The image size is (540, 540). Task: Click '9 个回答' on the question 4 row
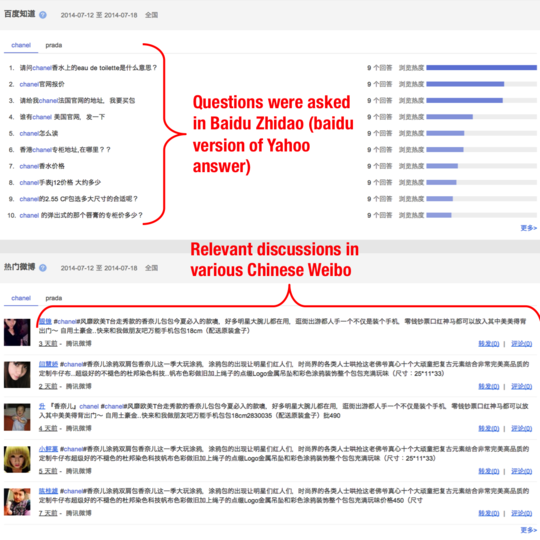pyautogui.click(x=380, y=117)
